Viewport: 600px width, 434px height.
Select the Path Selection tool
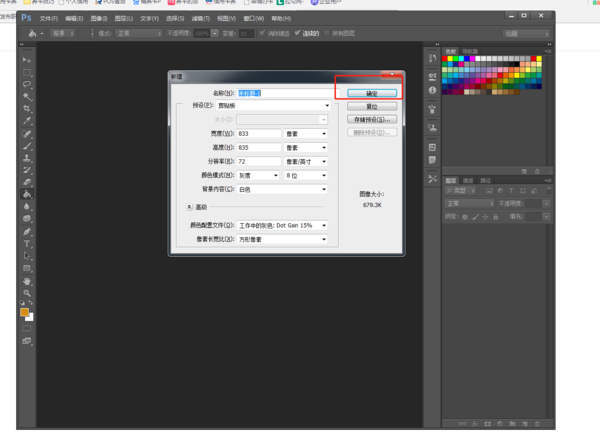point(27,256)
